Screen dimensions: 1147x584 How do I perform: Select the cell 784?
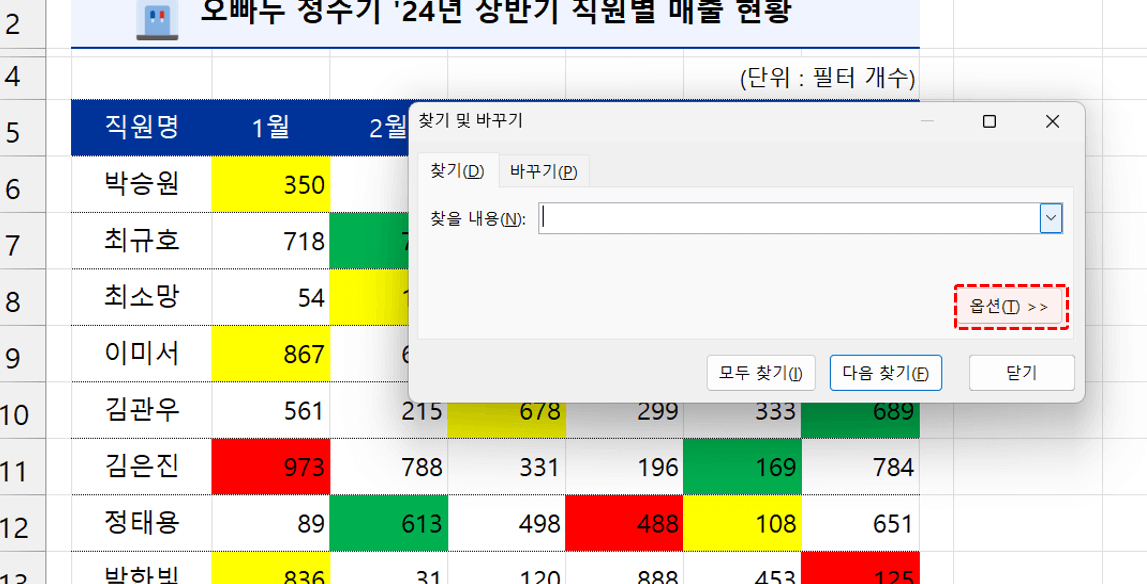860,467
